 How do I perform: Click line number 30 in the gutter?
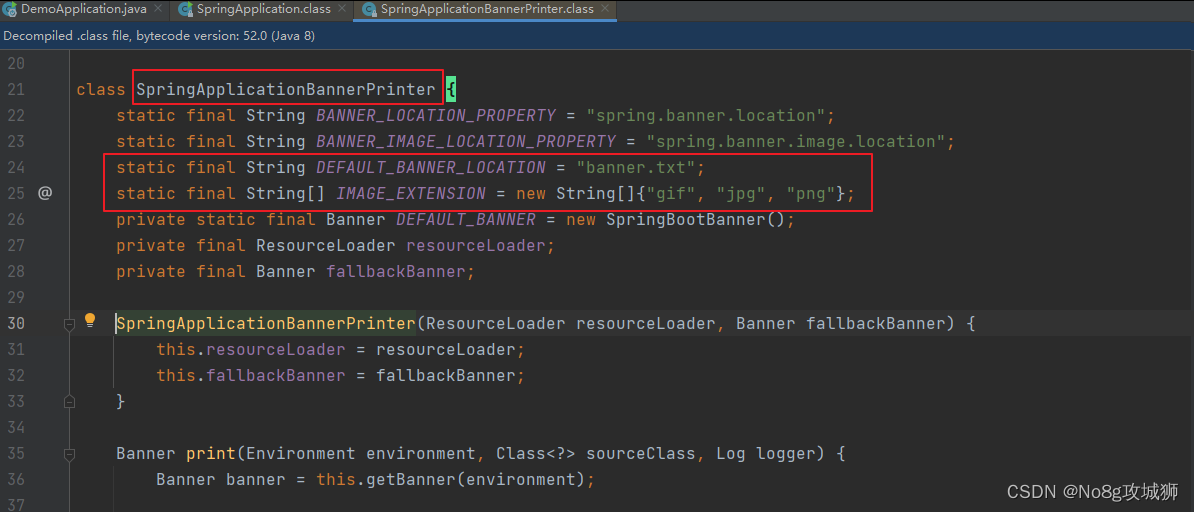pyautogui.click(x=17, y=323)
